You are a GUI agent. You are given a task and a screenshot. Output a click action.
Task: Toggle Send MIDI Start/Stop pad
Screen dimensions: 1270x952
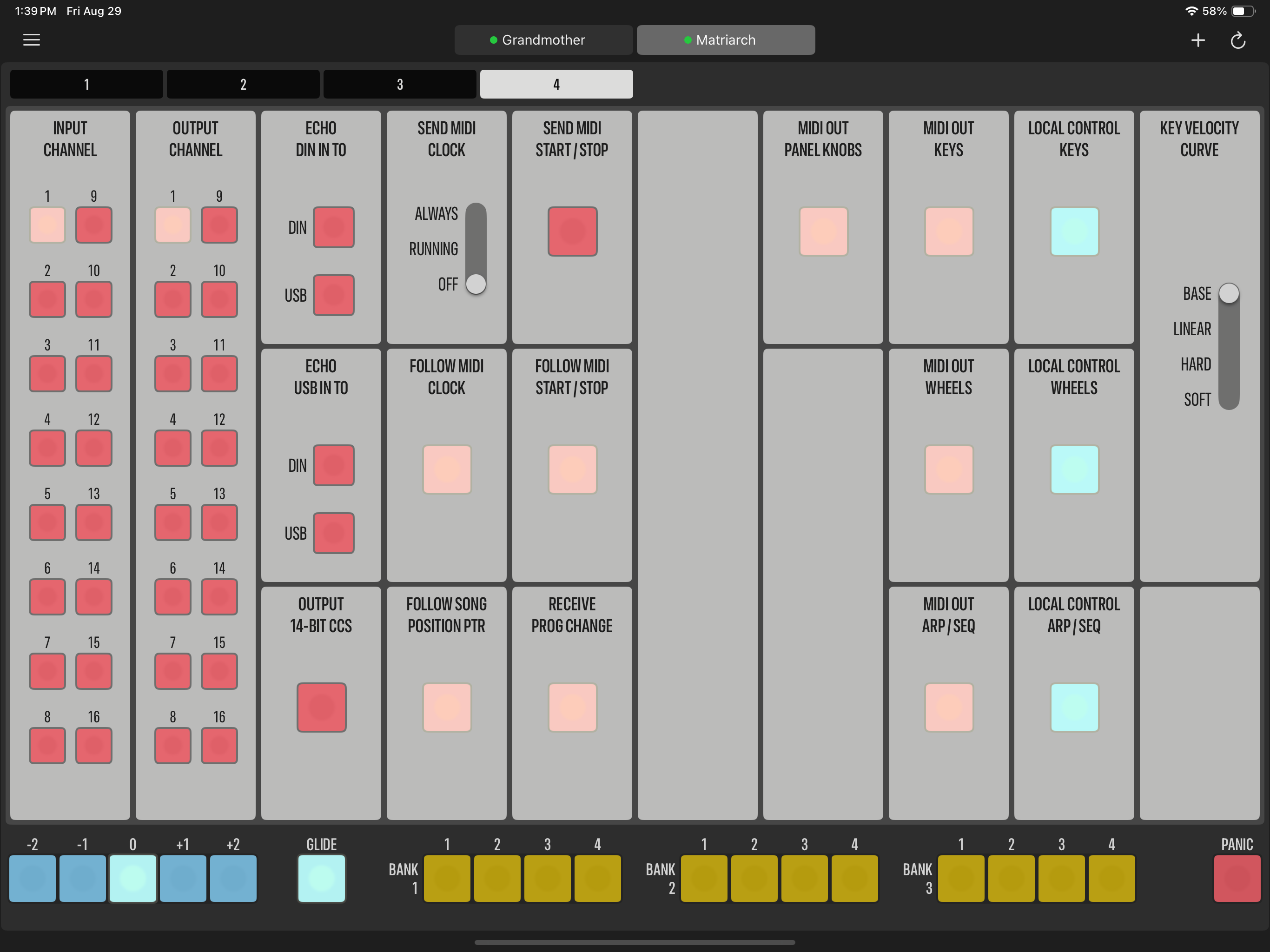pos(572,231)
